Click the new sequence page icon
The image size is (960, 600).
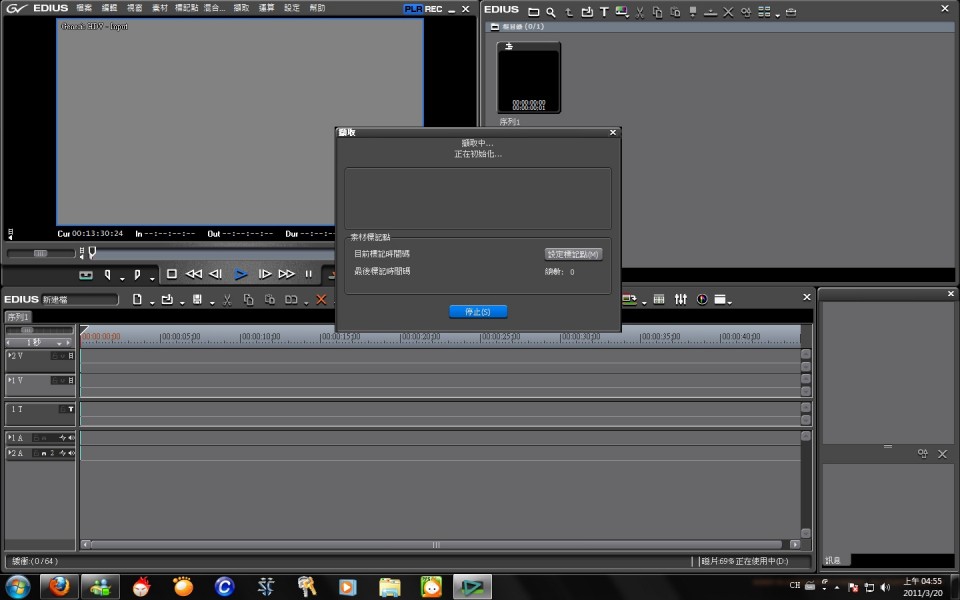coord(138,299)
